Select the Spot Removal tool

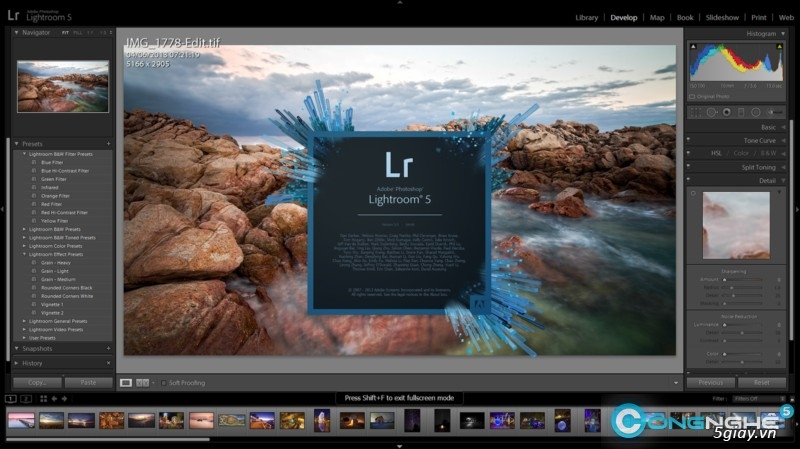coord(711,112)
